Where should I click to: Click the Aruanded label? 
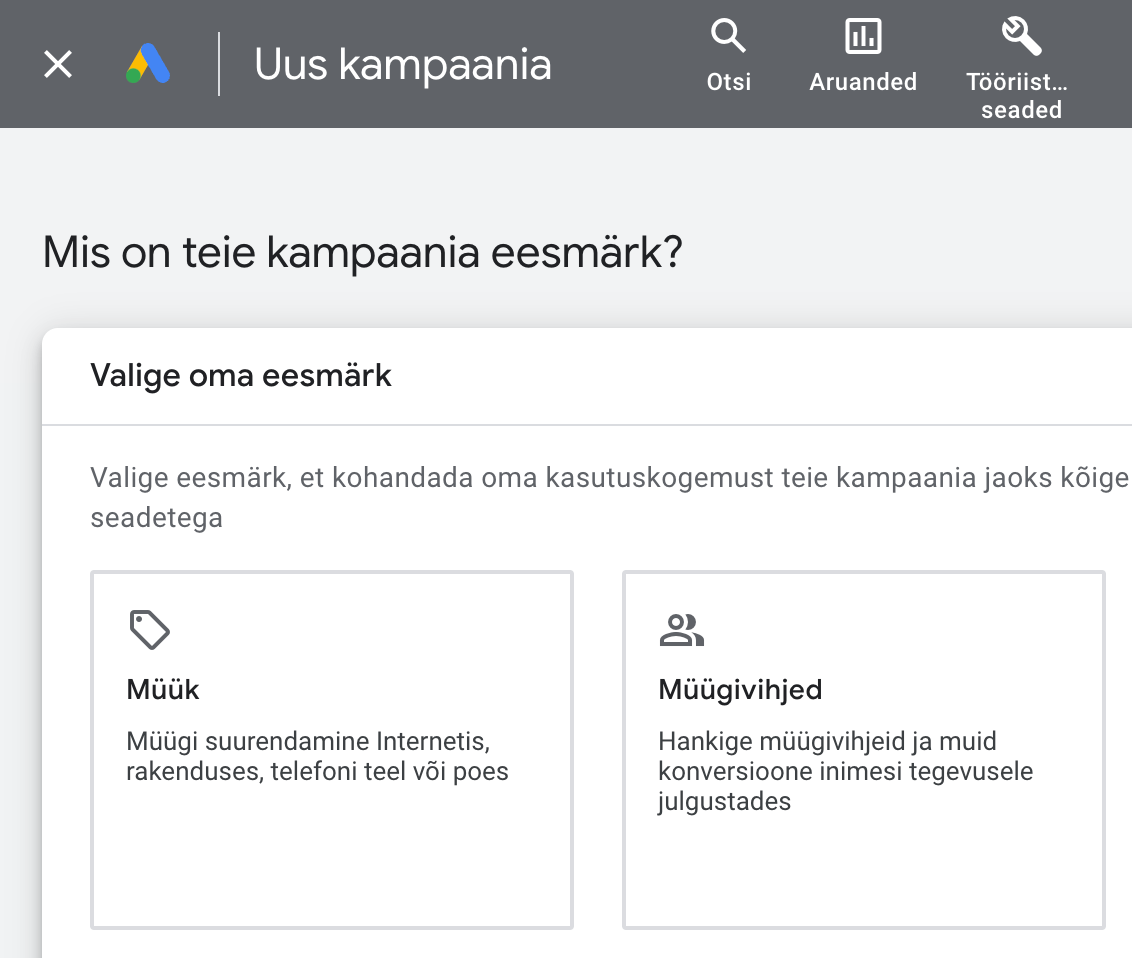(x=862, y=82)
